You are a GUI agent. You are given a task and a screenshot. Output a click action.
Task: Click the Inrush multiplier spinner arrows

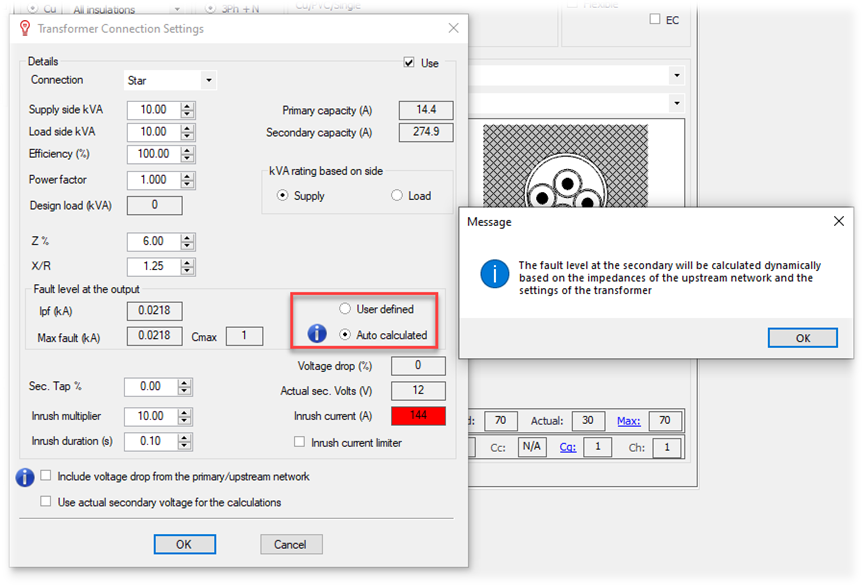[x=185, y=417]
